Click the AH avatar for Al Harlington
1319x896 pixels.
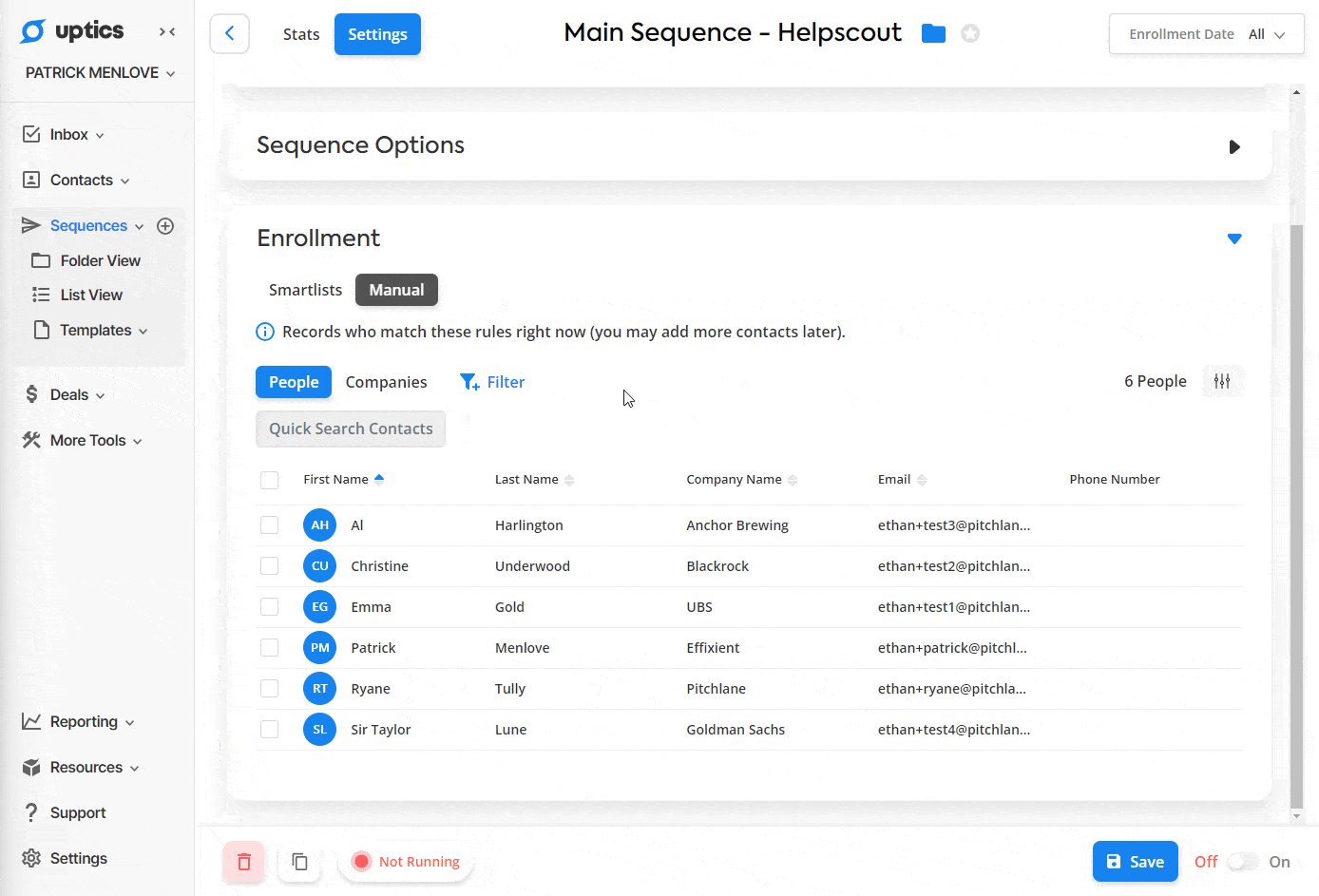[x=319, y=525]
